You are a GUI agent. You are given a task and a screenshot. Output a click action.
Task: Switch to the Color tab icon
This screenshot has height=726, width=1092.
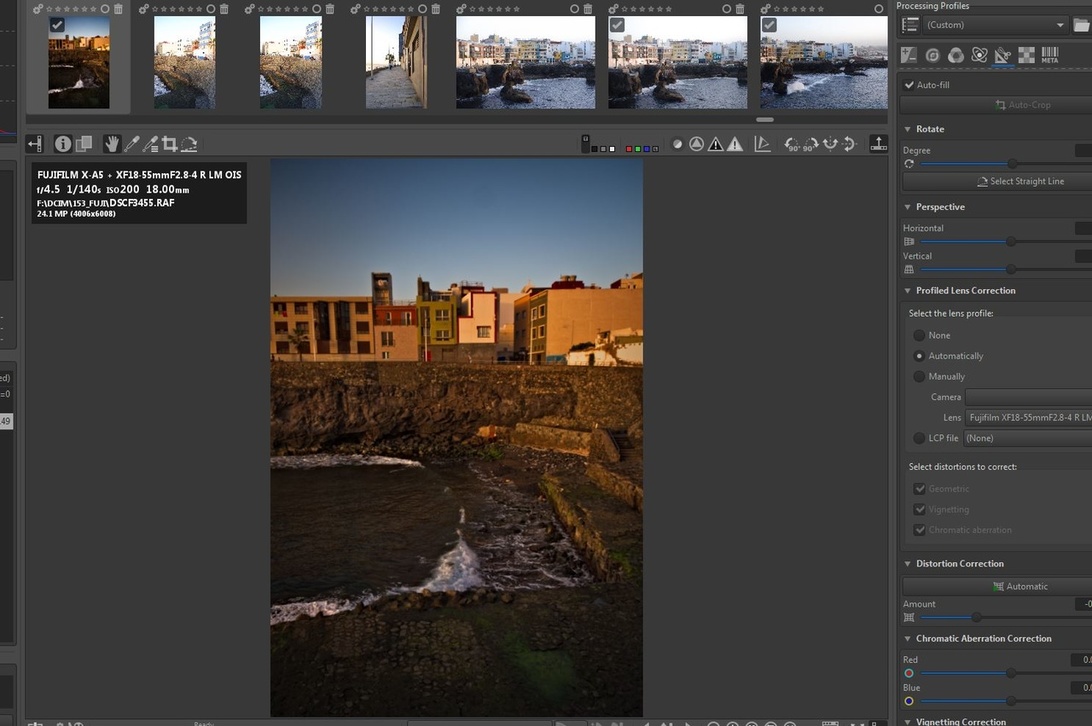(956, 55)
